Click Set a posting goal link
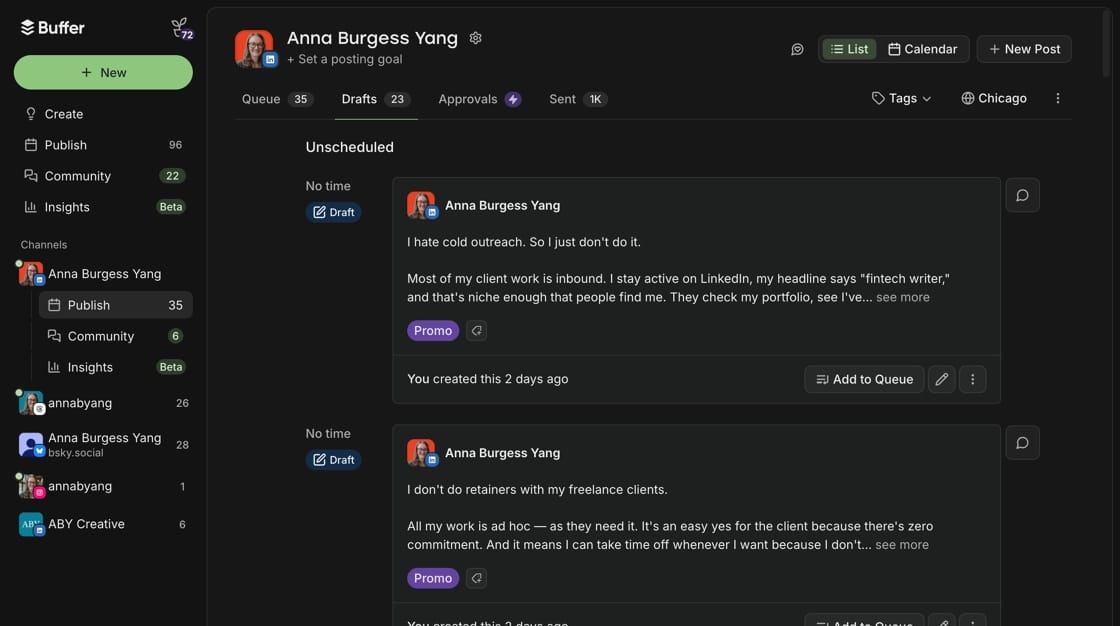 click(344, 59)
